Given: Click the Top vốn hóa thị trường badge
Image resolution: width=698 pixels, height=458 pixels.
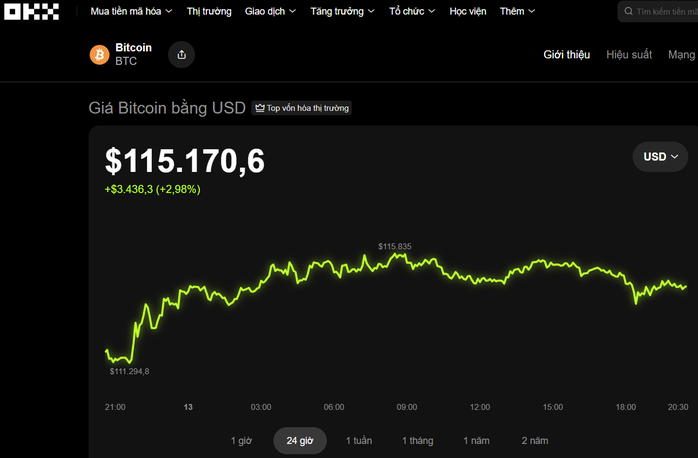Looking at the screenshot, I should coord(302,108).
